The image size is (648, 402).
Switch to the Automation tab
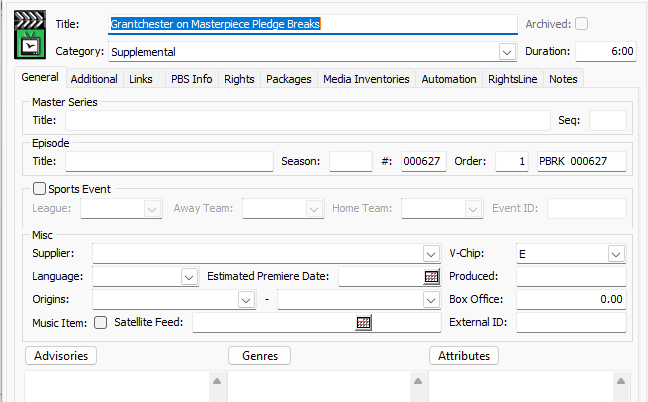pyautogui.click(x=449, y=79)
